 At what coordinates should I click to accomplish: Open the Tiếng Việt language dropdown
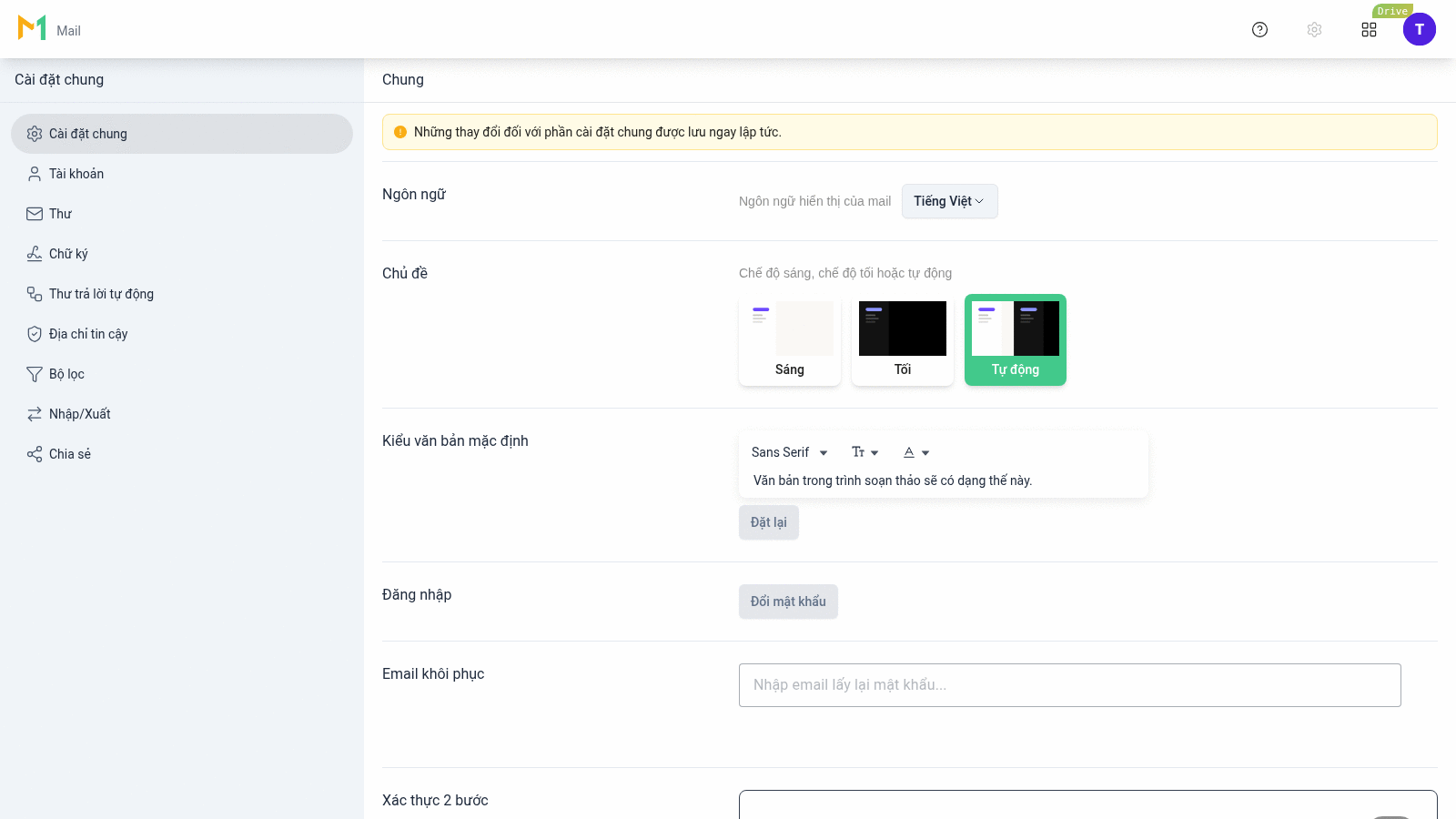[949, 201]
